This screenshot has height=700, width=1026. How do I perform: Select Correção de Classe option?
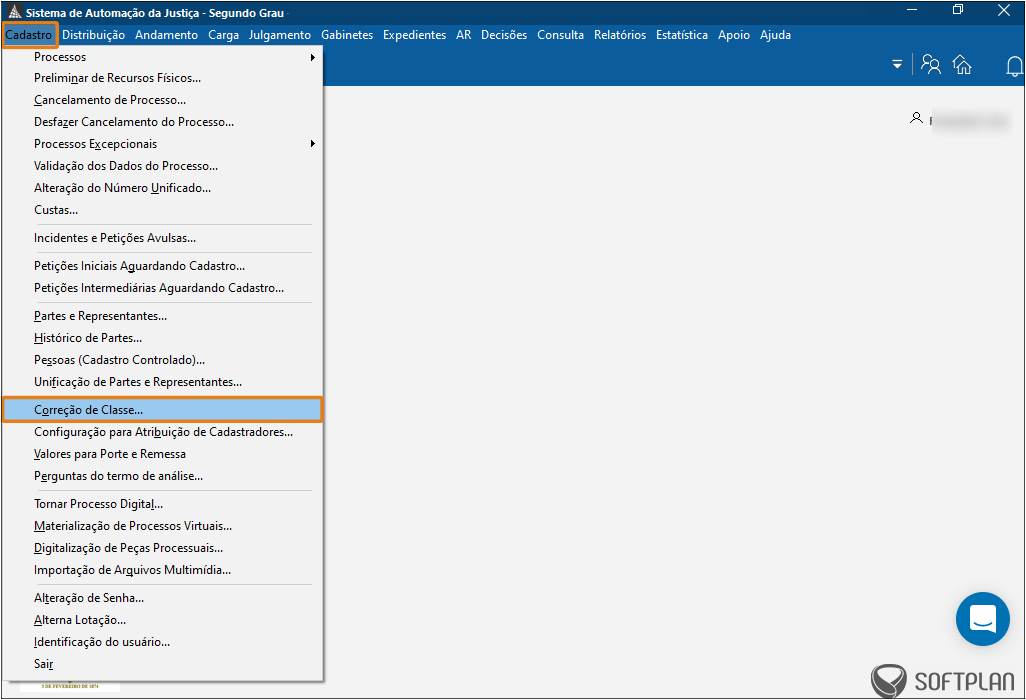[x=162, y=410]
